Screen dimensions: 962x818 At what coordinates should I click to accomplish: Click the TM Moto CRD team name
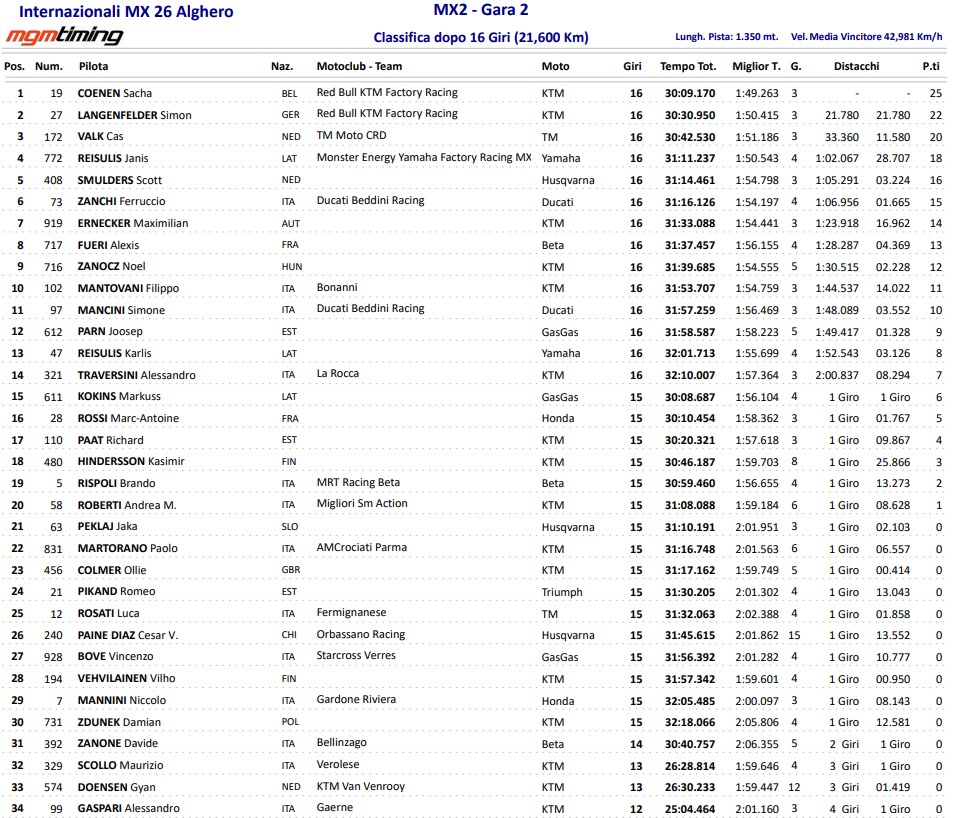[x=351, y=135]
